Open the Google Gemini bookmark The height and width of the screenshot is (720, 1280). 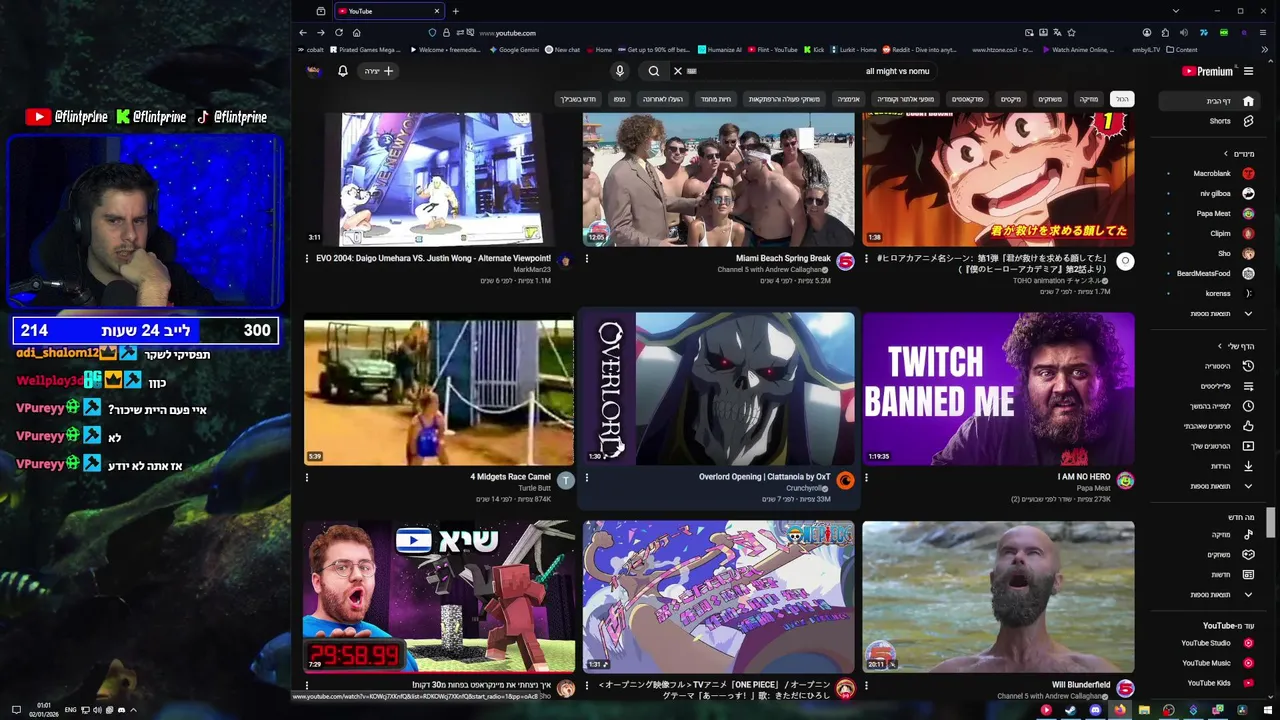[515, 50]
